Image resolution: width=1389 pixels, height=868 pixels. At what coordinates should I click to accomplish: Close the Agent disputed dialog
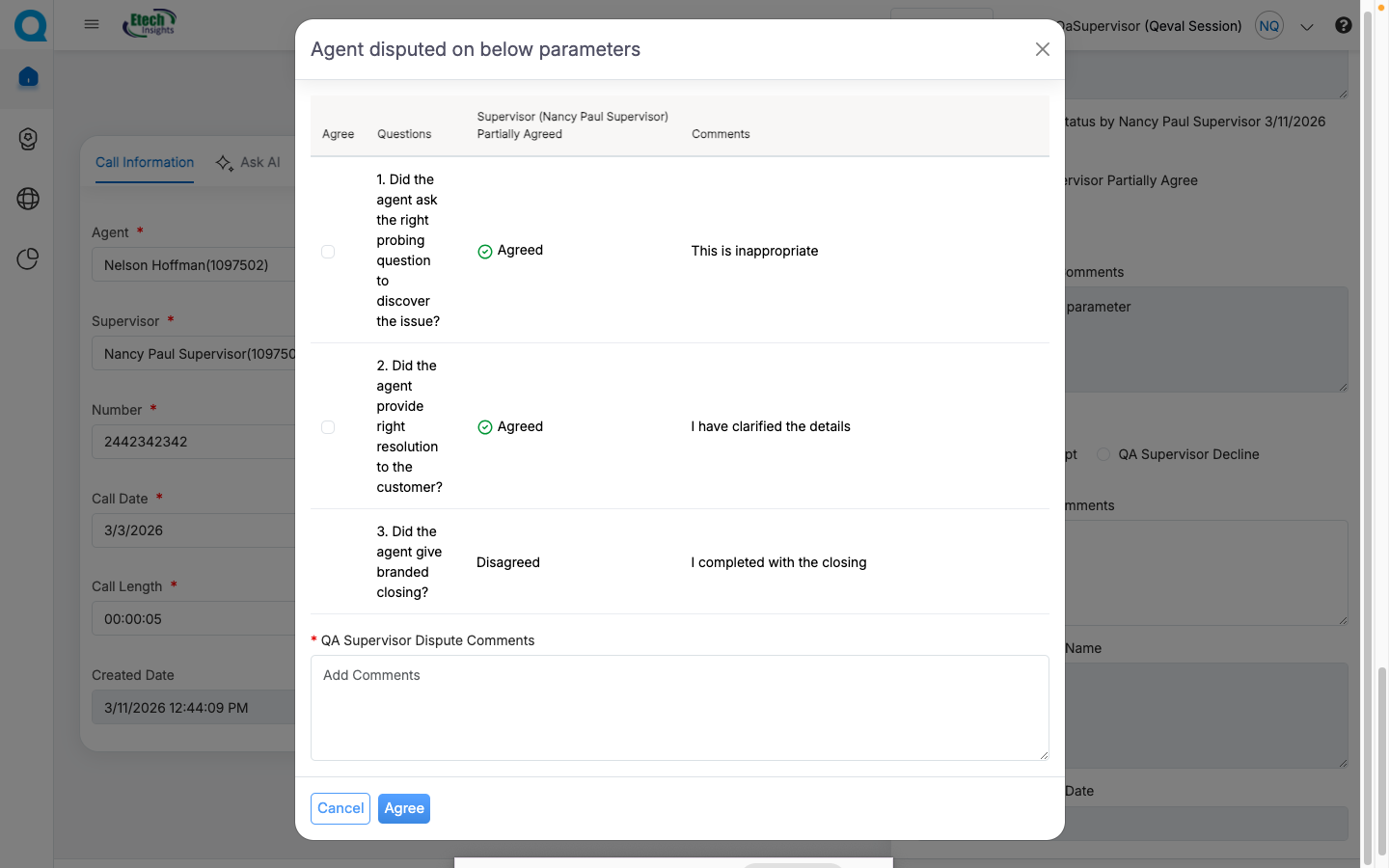pyautogui.click(x=1042, y=49)
